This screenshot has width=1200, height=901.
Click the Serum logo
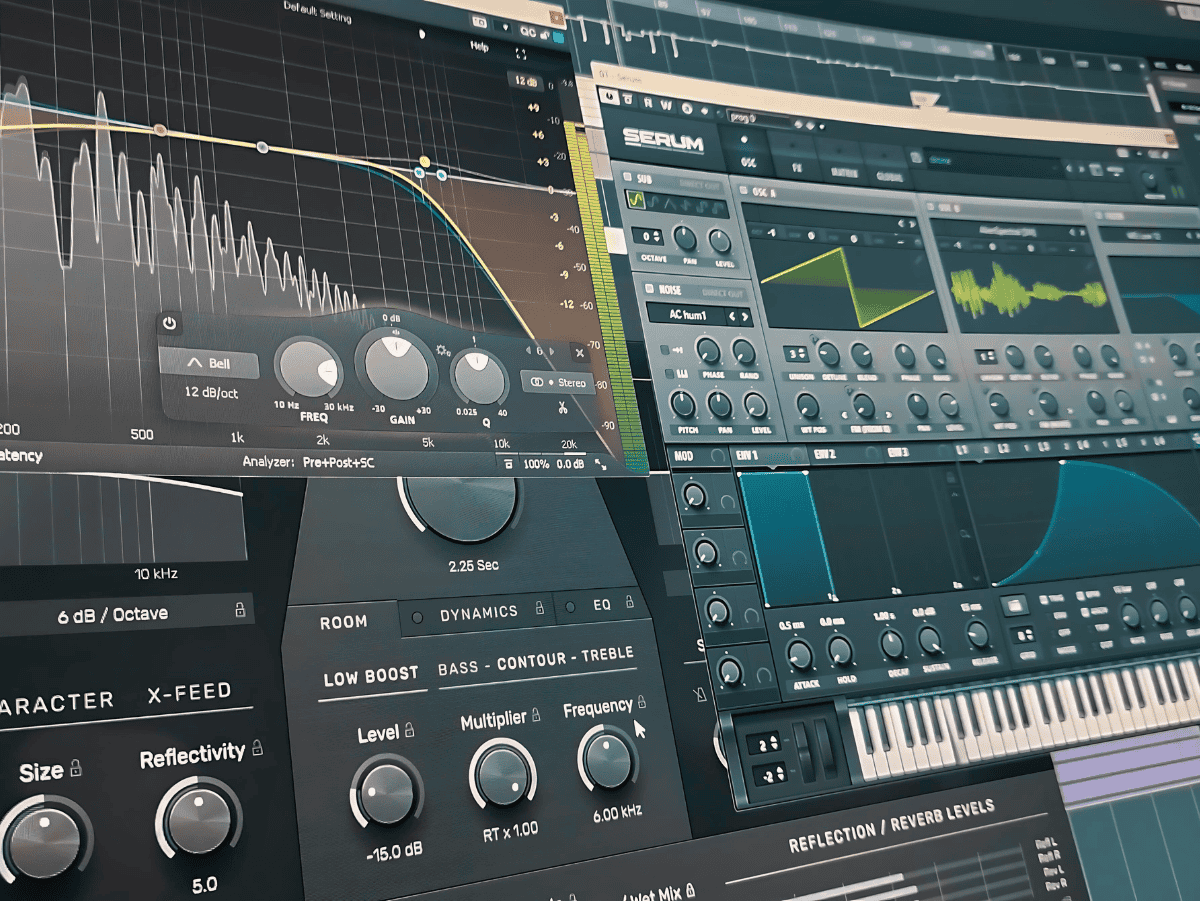coord(663,141)
